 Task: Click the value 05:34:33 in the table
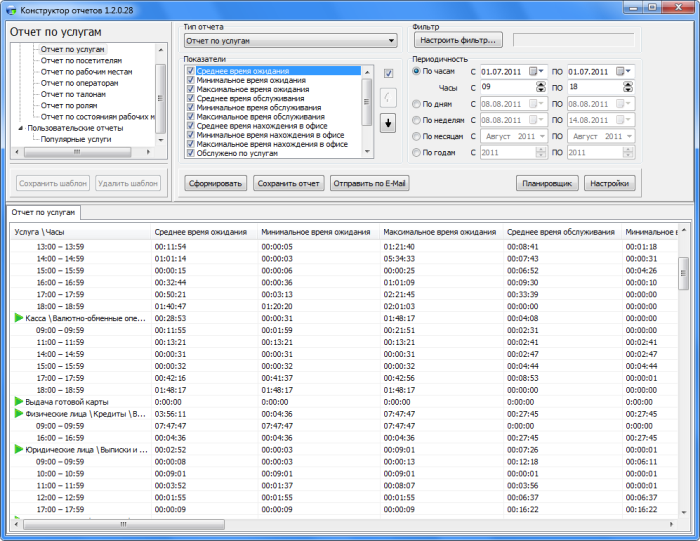399,258
